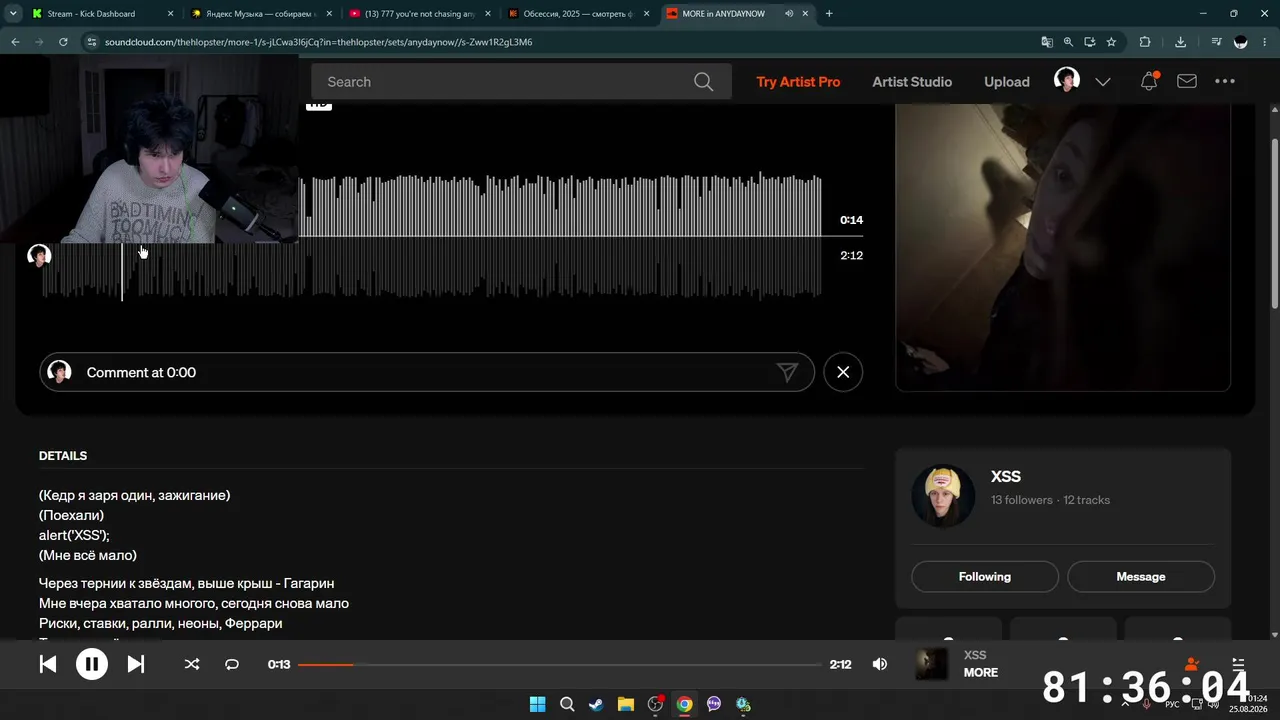Image resolution: width=1280 pixels, height=720 pixels.
Task: Seek within the track waveform
Action: pyautogui.click(x=431, y=237)
